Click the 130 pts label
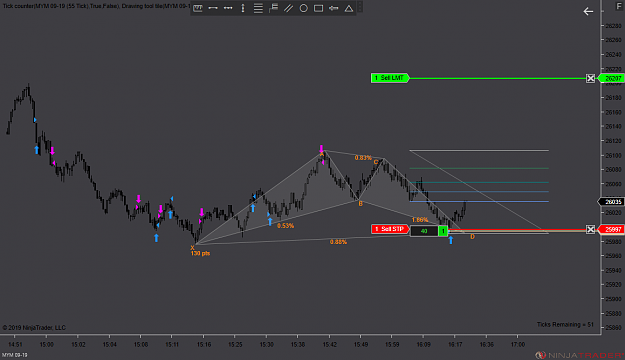The image size is (625, 360). pos(200,254)
